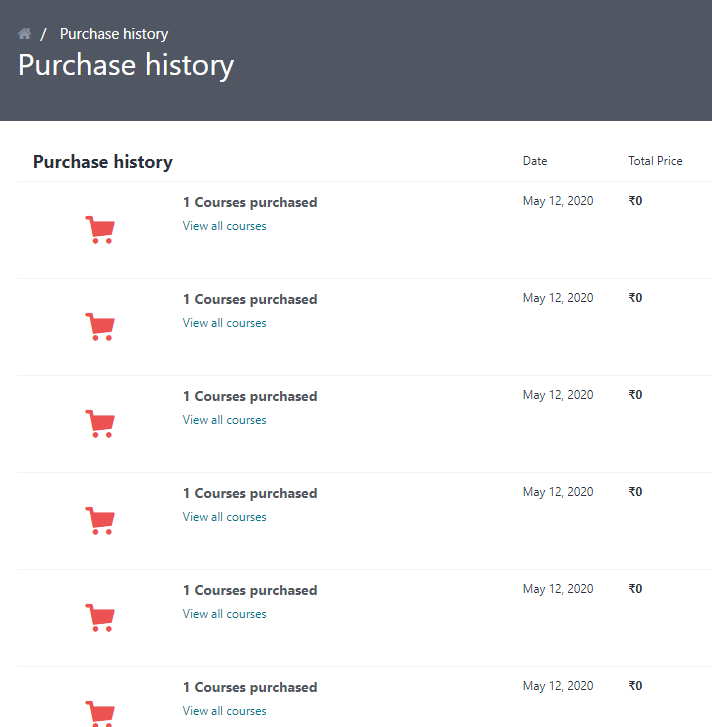This screenshot has width=712, height=727.
Task: Open "View all courses" for fifth purchase
Action: coord(224,614)
